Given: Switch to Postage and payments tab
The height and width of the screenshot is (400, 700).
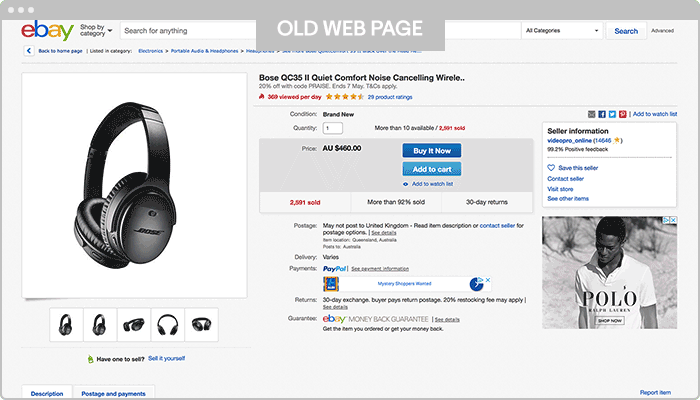Looking at the screenshot, I should tap(113, 393).
